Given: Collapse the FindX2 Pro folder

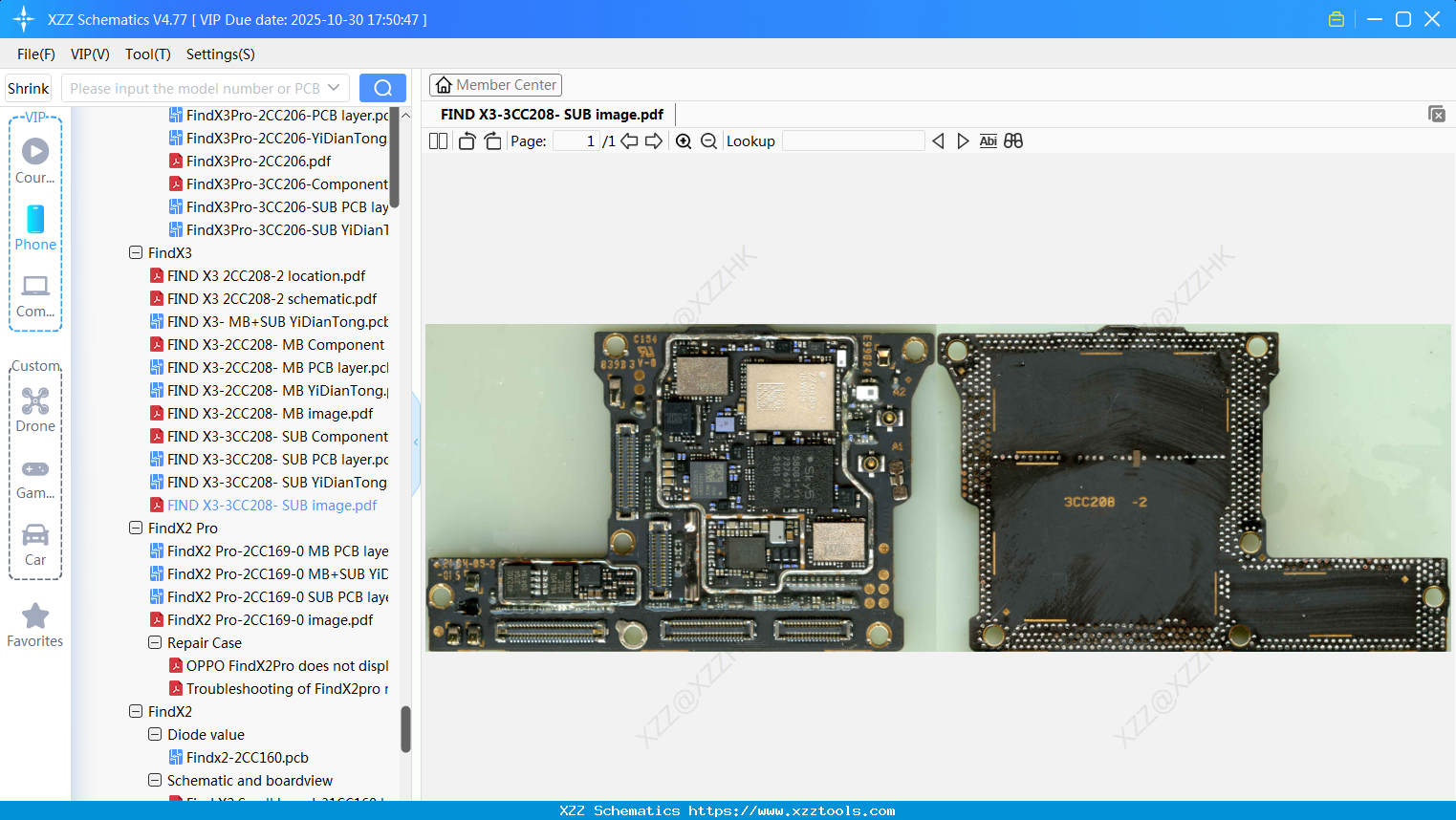Looking at the screenshot, I should pos(136,529).
